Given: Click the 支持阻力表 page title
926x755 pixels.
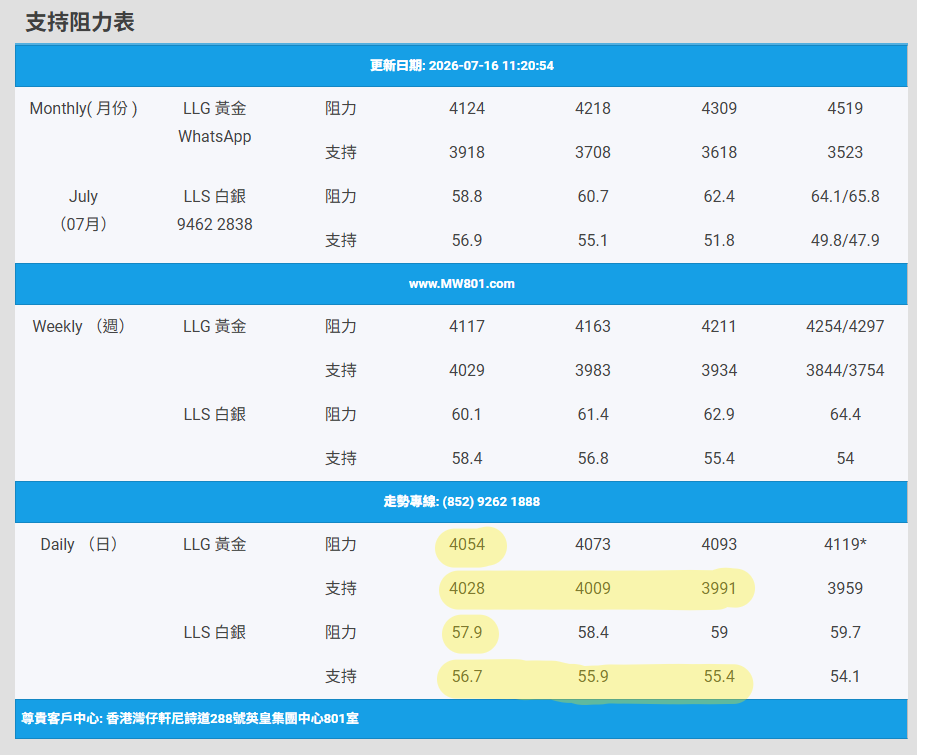Looking at the screenshot, I should [x=80, y=22].
